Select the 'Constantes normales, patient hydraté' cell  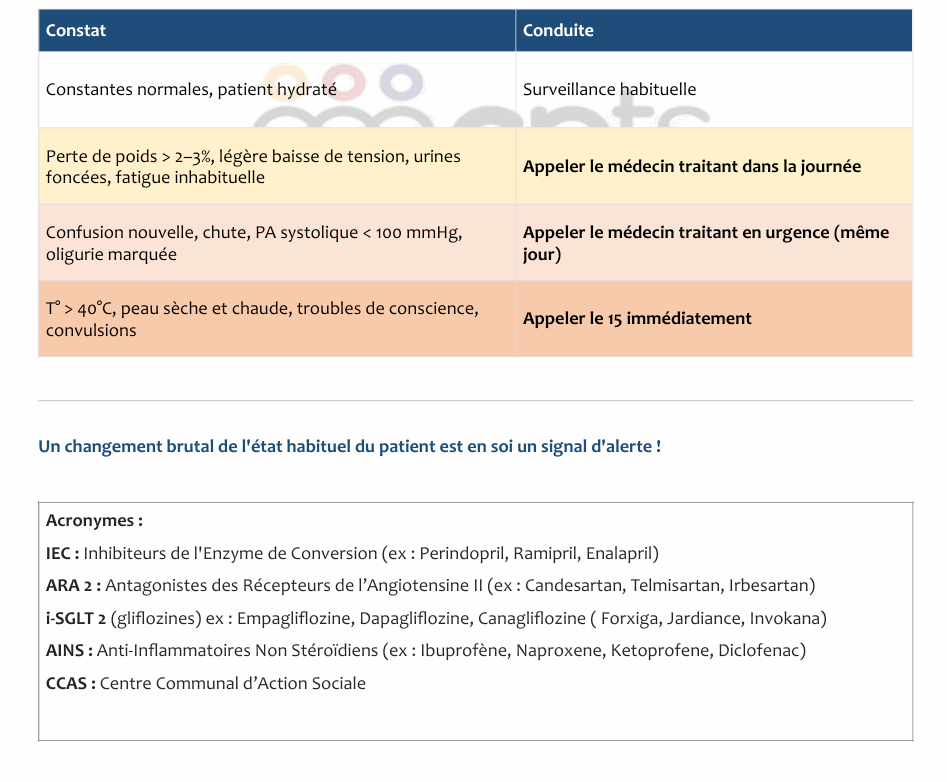[277, 89]
